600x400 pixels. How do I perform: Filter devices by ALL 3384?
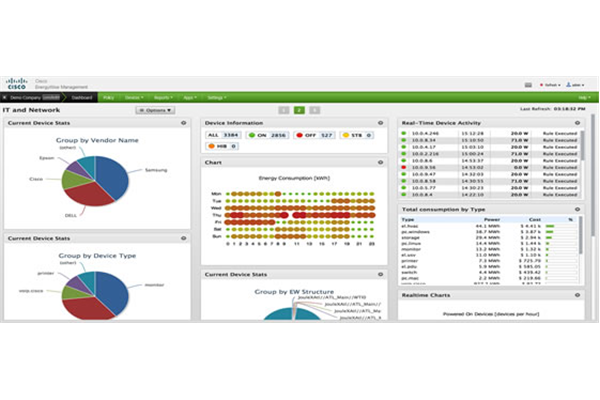[223, 135]
